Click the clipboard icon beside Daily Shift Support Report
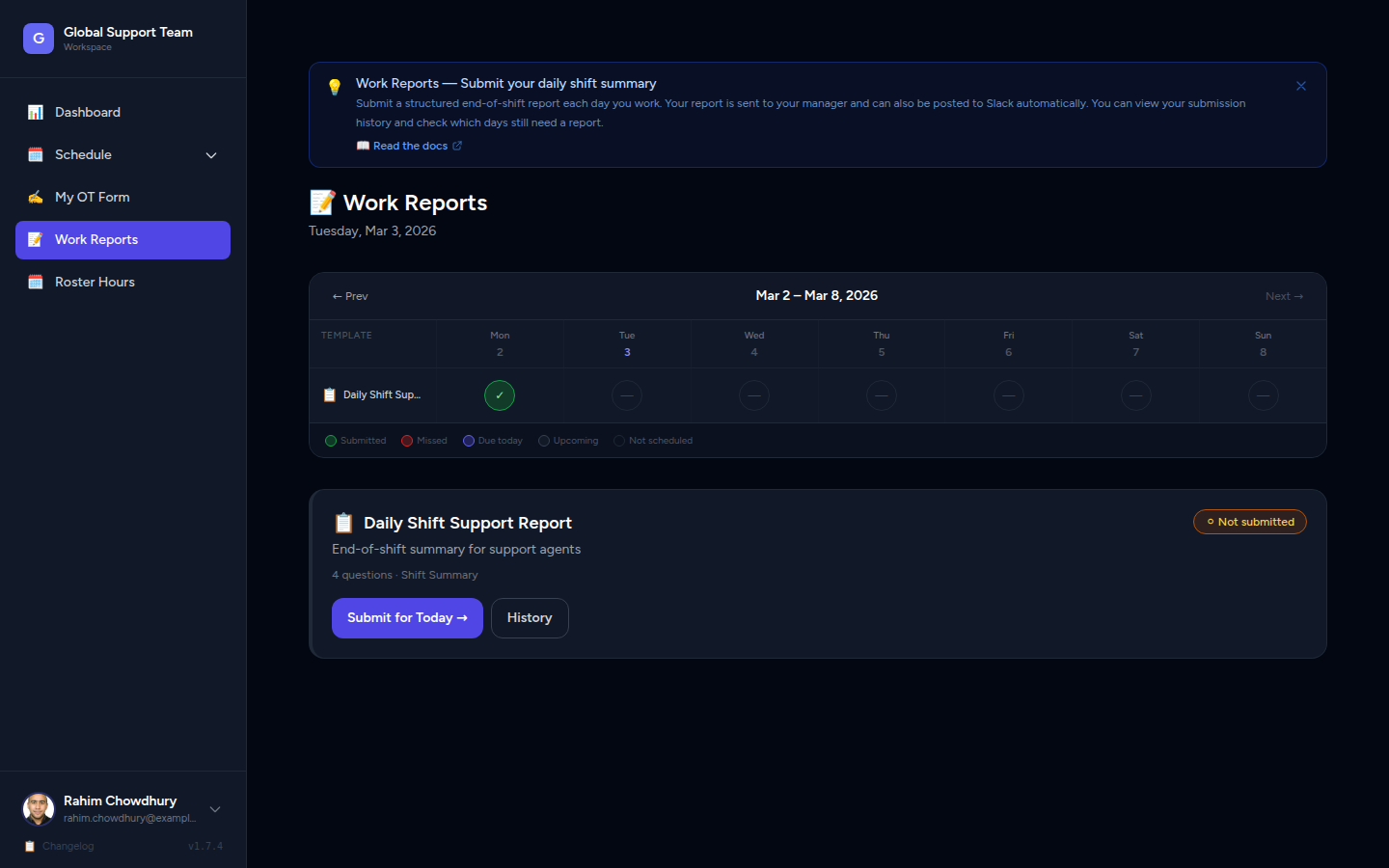 [344, 522]
